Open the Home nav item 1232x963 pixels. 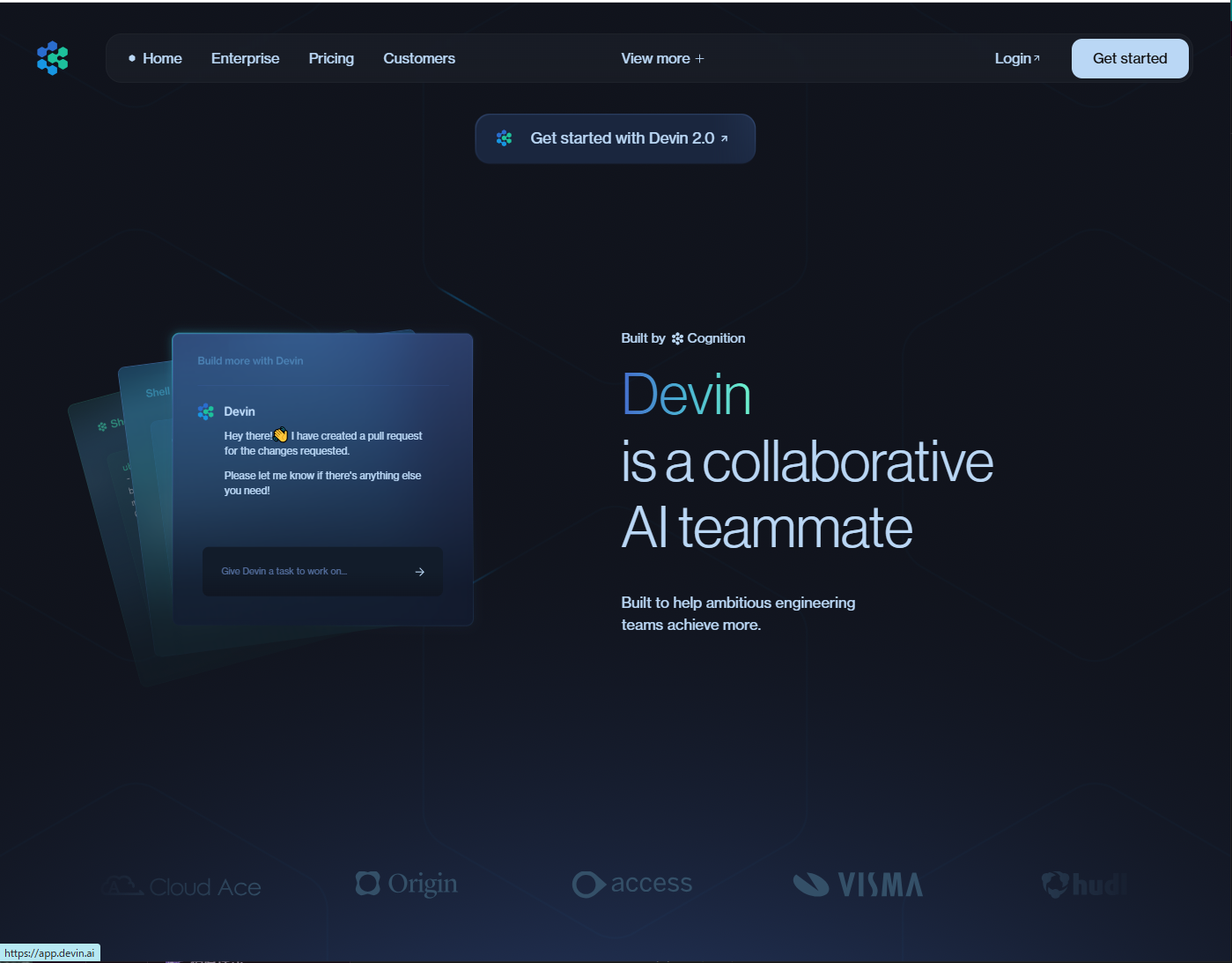162,58
